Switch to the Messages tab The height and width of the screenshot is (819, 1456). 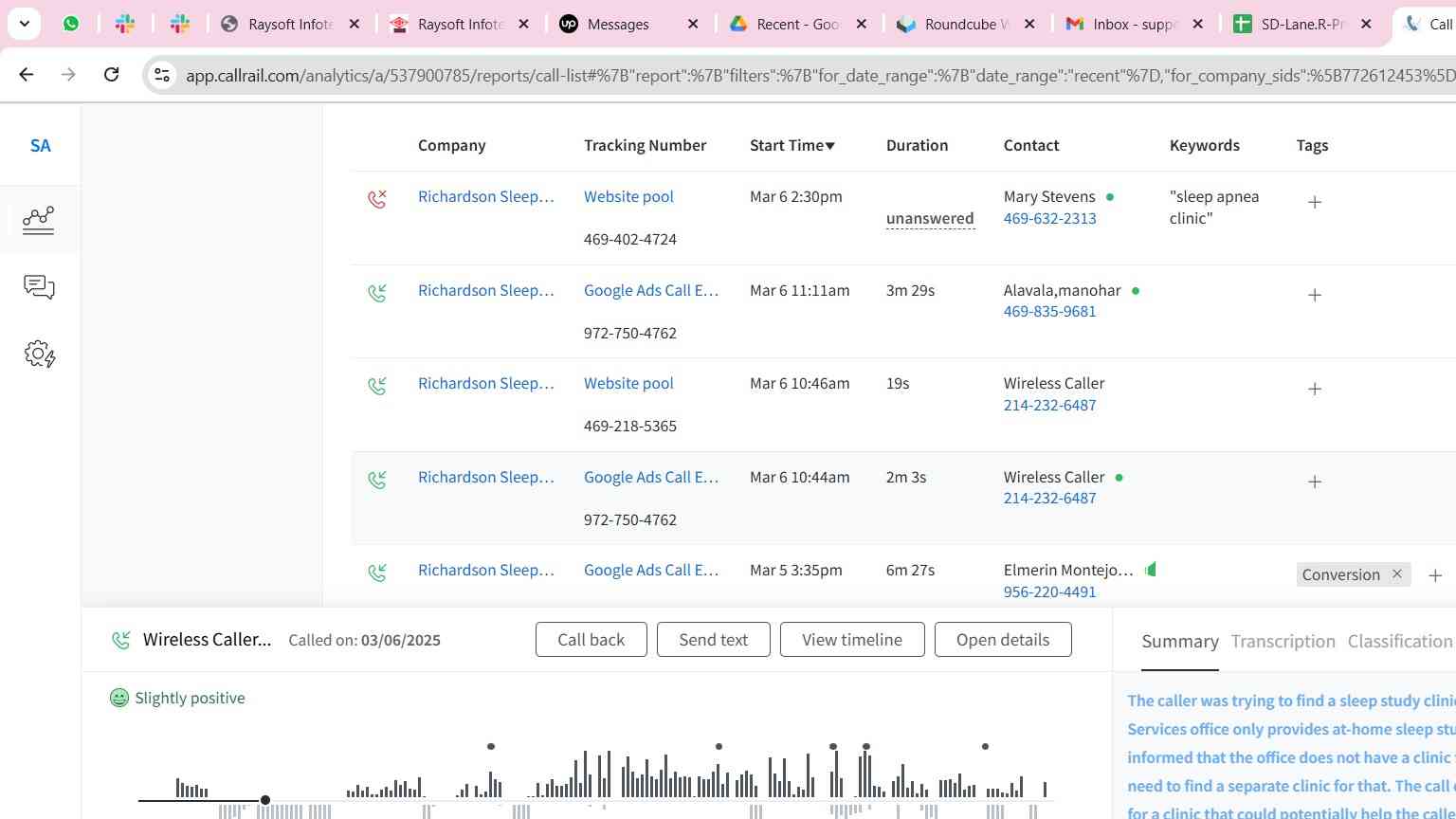(618, 25)
